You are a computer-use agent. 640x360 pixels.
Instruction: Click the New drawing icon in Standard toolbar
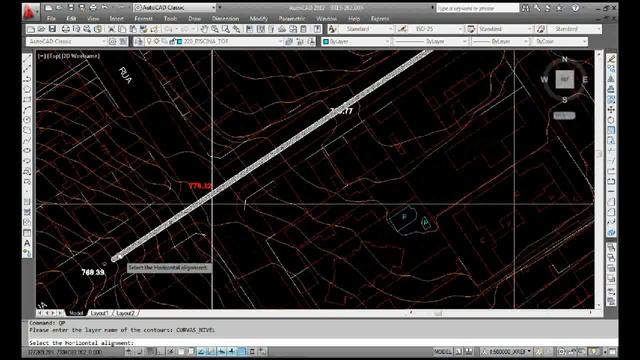pos(31,29)
